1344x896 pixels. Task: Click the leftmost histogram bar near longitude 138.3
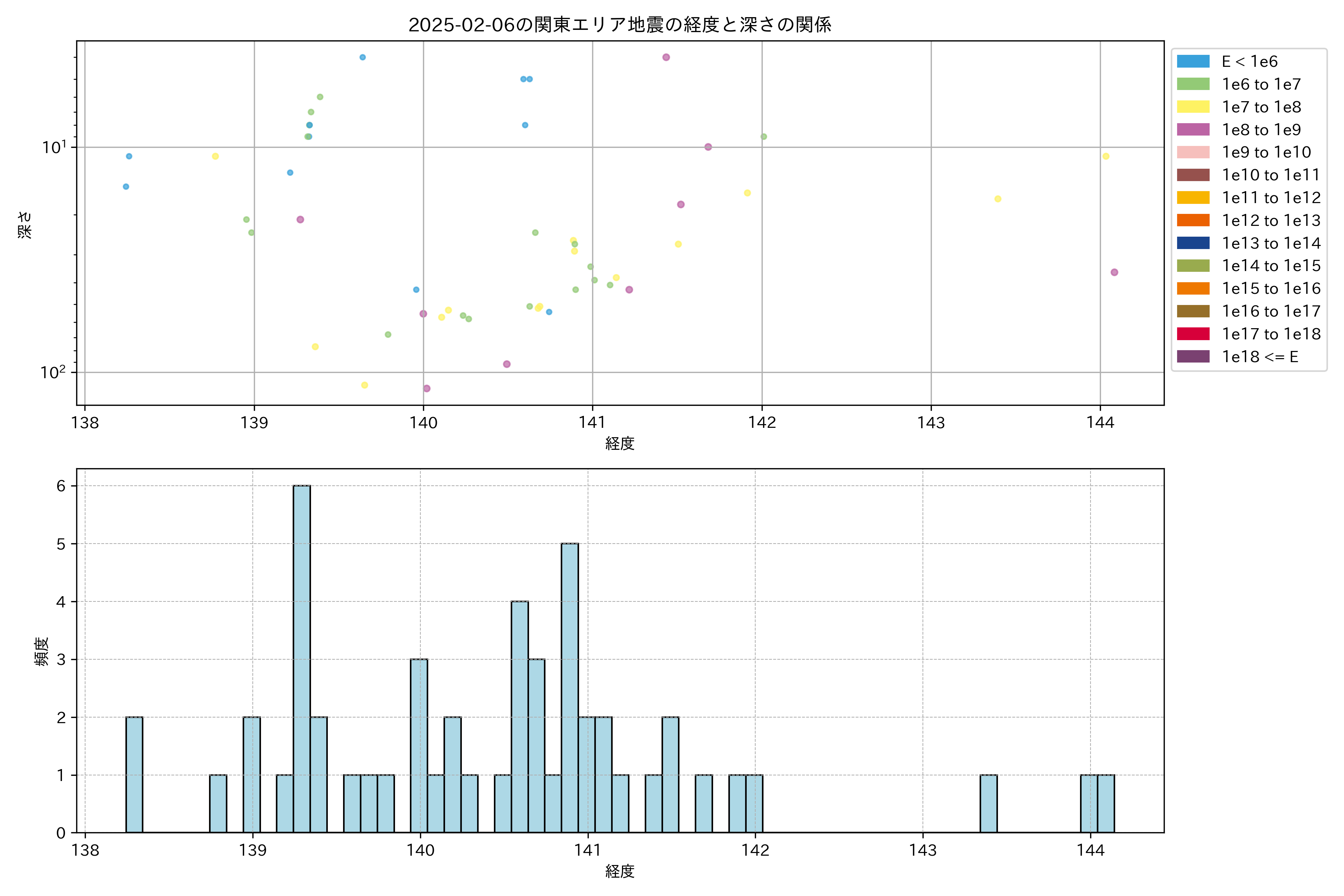[134, 774]
